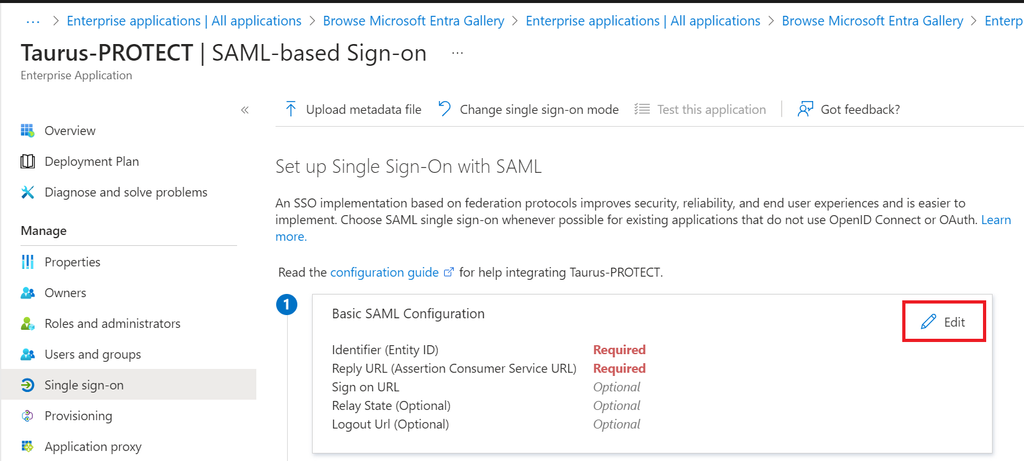Click the Owners people icon
1024x461 pixels.
(28, 293)
